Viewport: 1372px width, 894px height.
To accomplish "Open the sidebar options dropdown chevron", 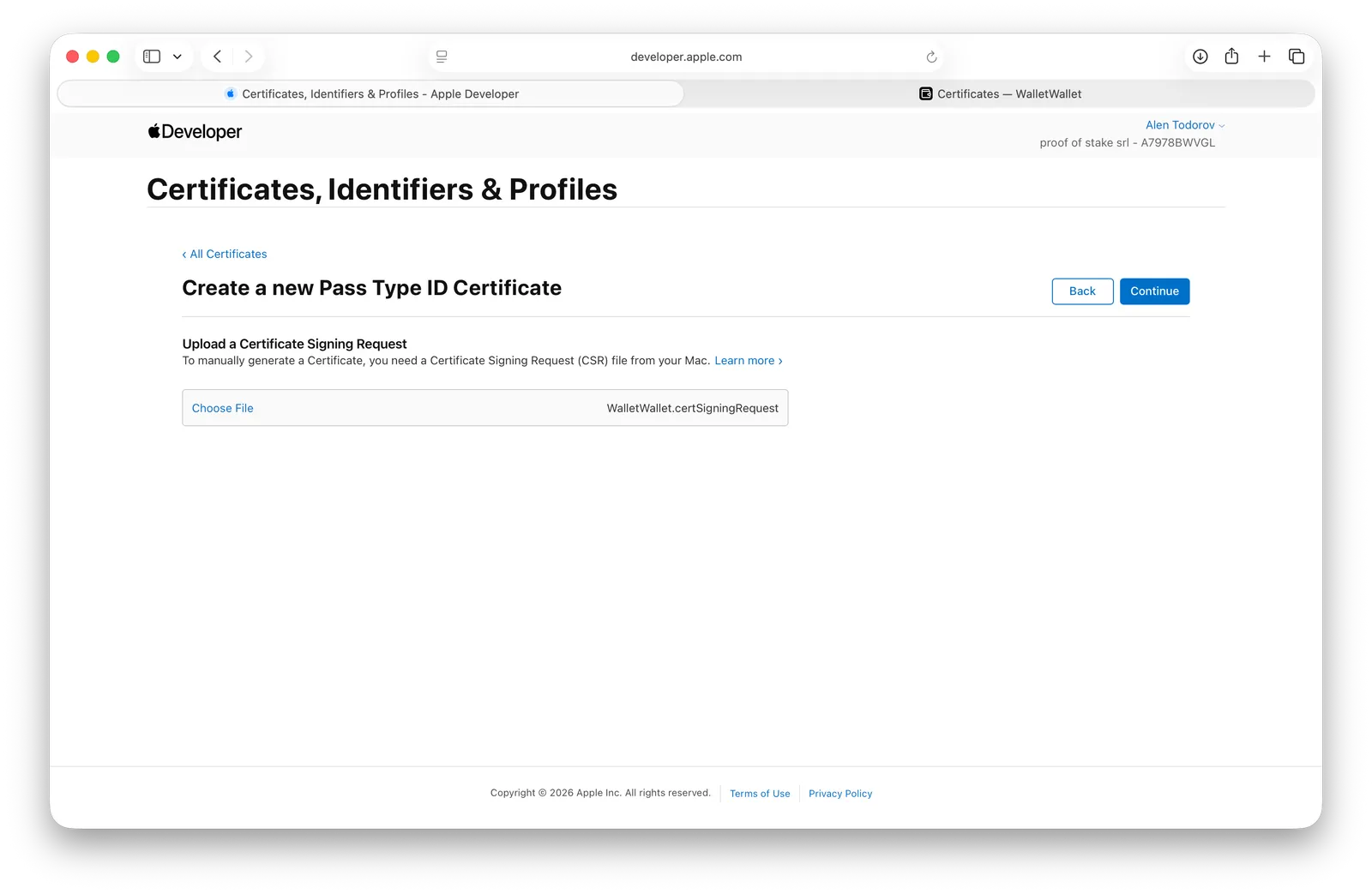I will (x=178, y=57).
